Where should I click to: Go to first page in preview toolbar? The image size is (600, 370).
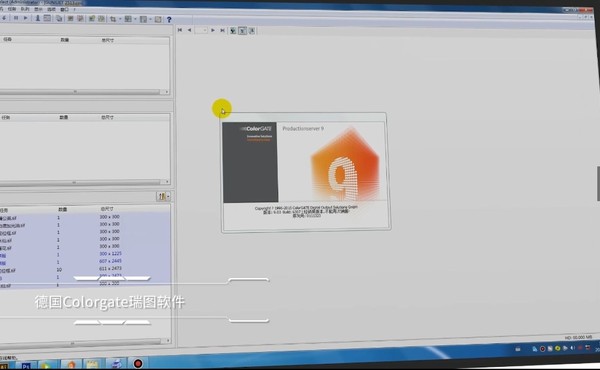(x=179, y=30)
